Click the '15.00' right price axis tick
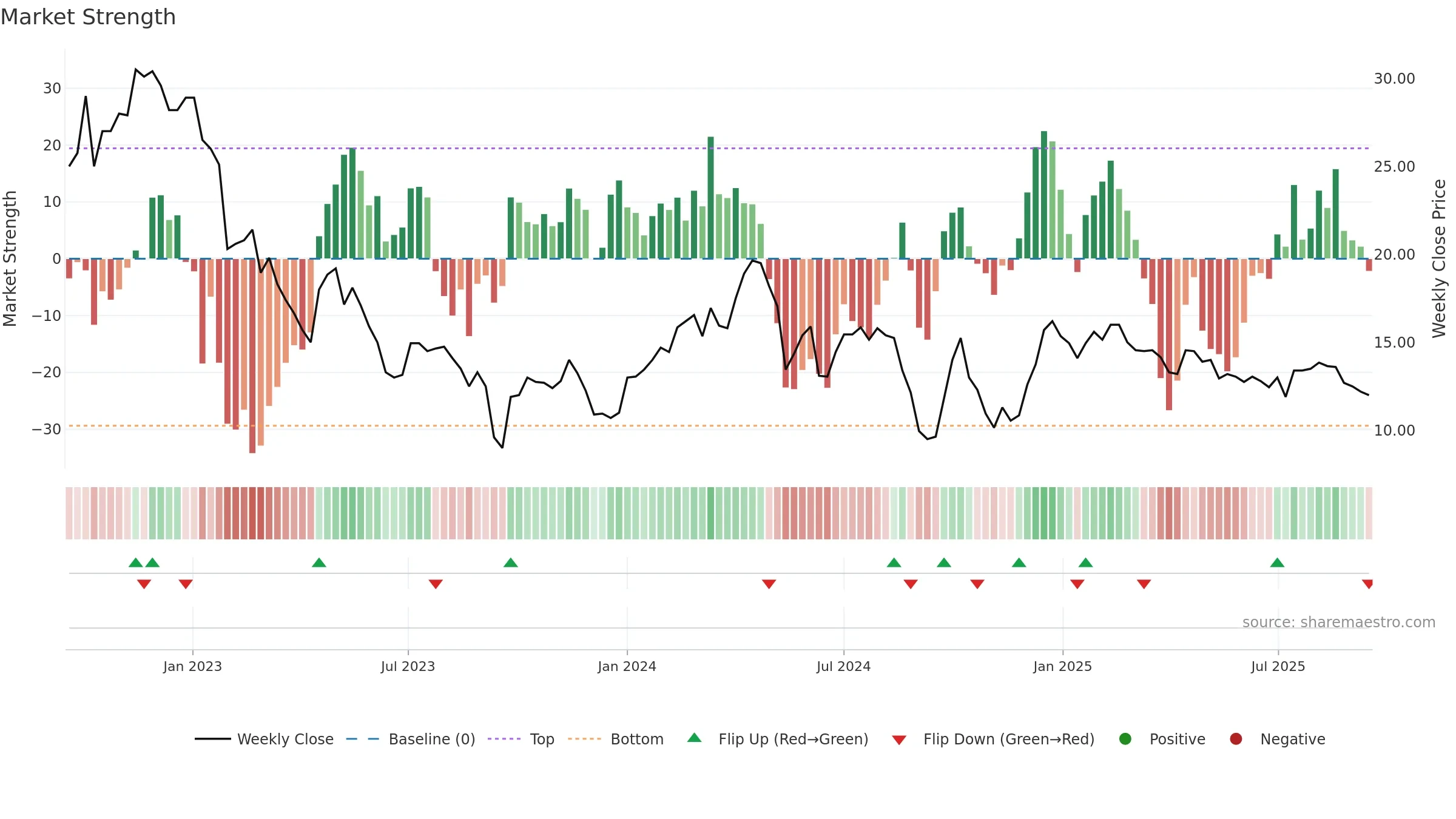 (1394, 343)
